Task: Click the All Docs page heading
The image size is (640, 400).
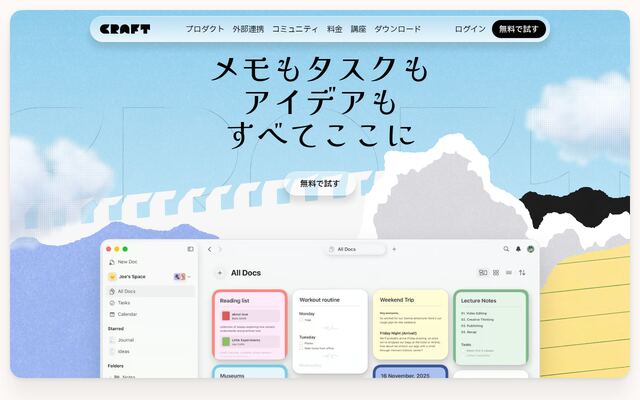Action: click(246, 273)
